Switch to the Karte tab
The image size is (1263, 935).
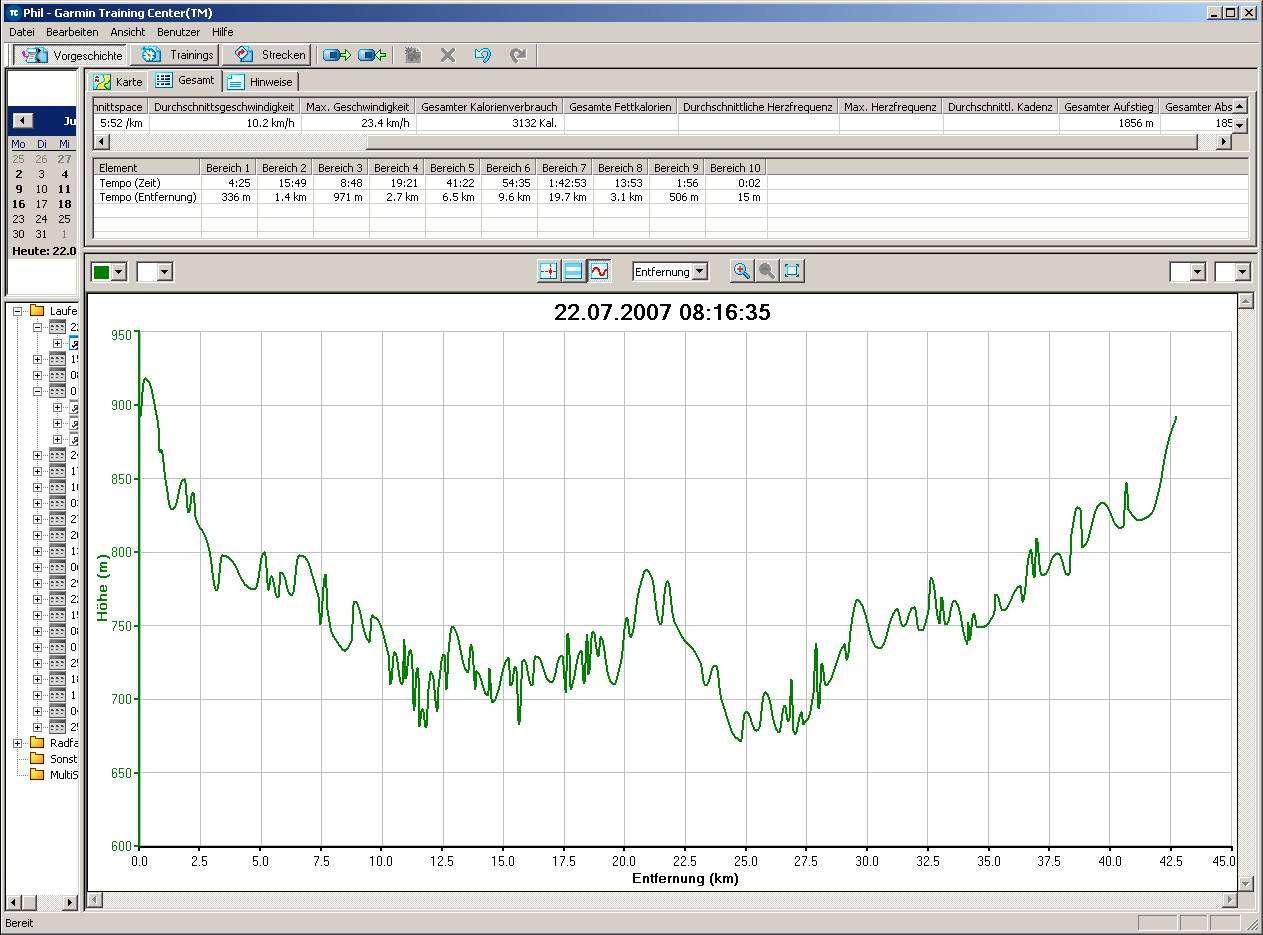(x=118, y=81)
